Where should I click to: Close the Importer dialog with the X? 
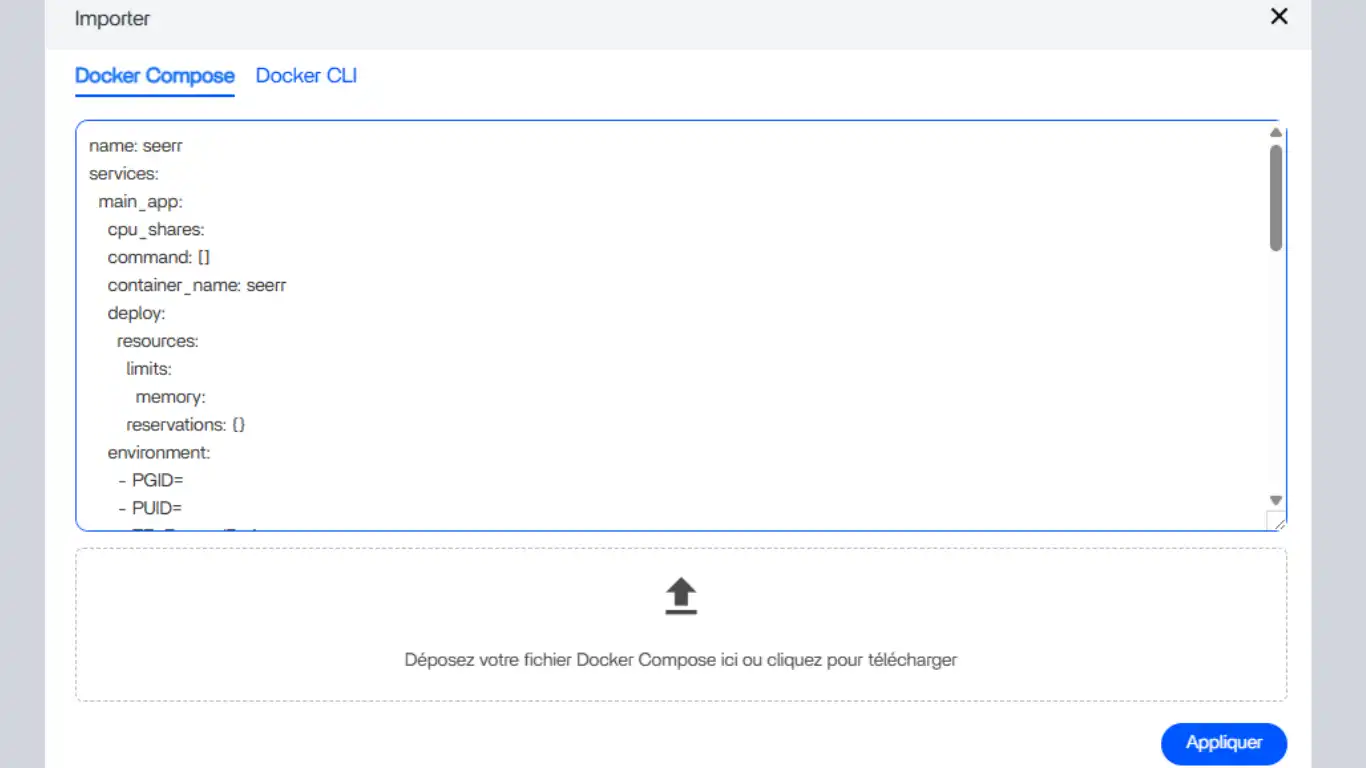tap(1278, 17)
